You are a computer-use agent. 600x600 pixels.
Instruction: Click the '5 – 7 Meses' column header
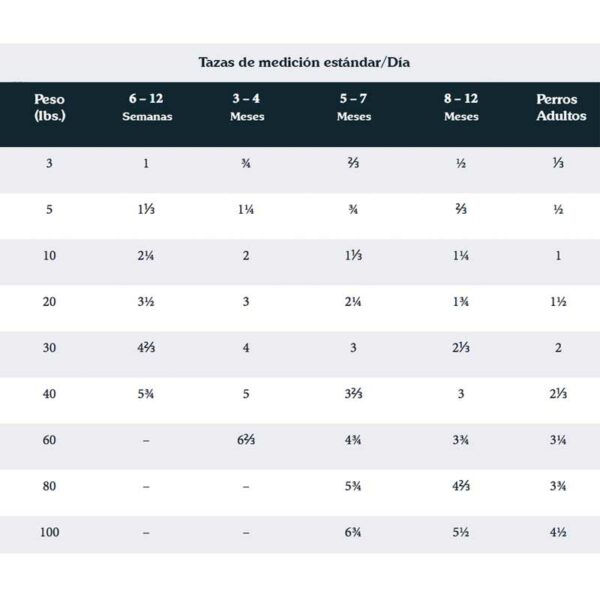[354, 108]
